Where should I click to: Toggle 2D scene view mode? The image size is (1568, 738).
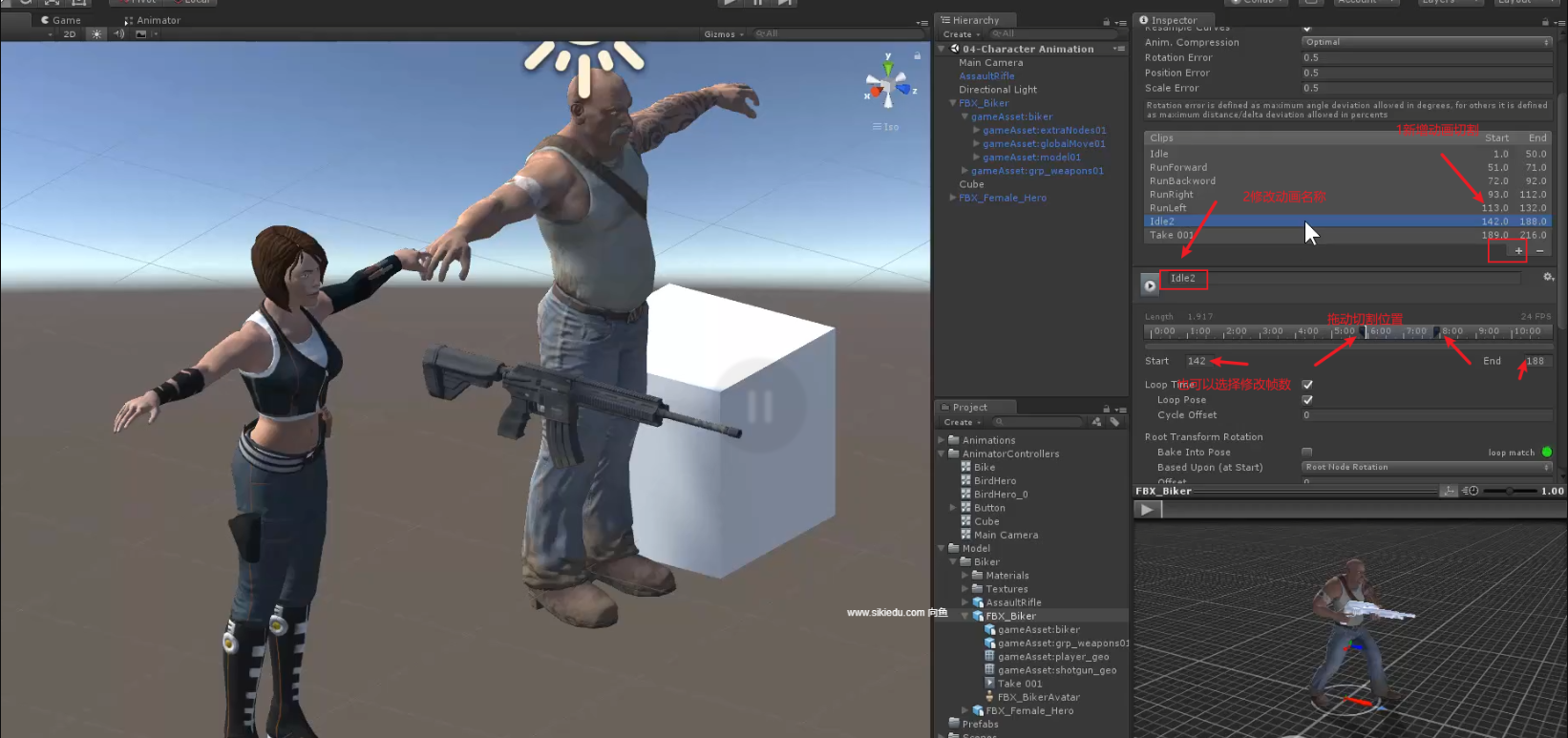pos(70,33)
